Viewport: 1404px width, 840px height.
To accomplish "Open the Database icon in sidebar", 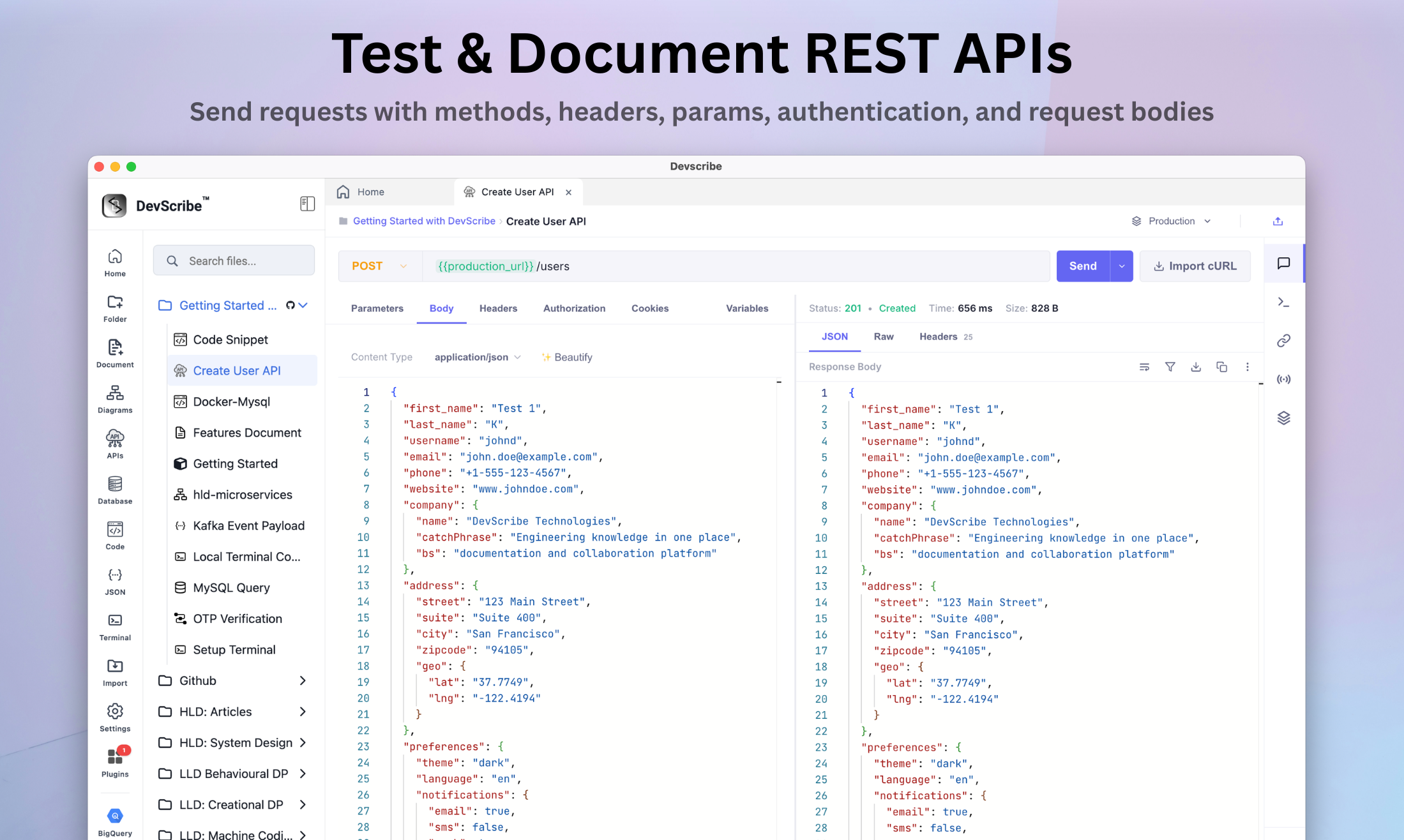I will pos(115,490).
